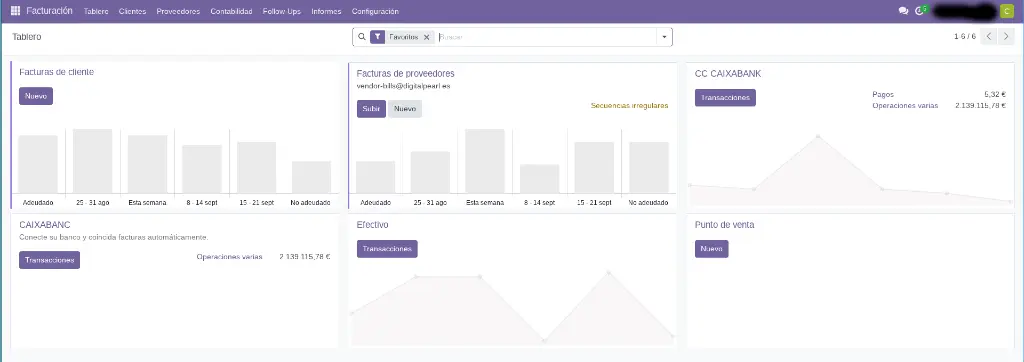Click Transacciones in Efectivo card
The height and width of the screenshot is (362, 1024).
pyautogui.click(x=387, y=249)
